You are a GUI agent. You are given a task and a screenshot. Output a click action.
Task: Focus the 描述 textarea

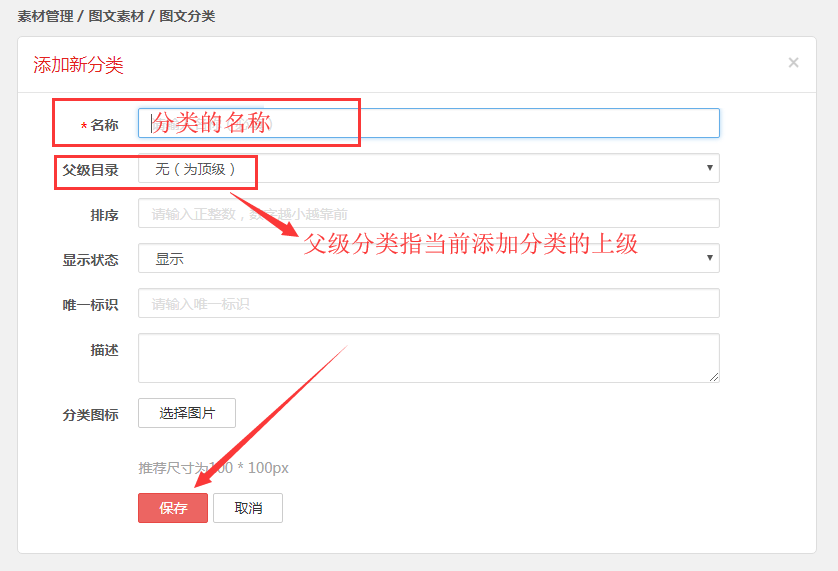pos(428,358)
